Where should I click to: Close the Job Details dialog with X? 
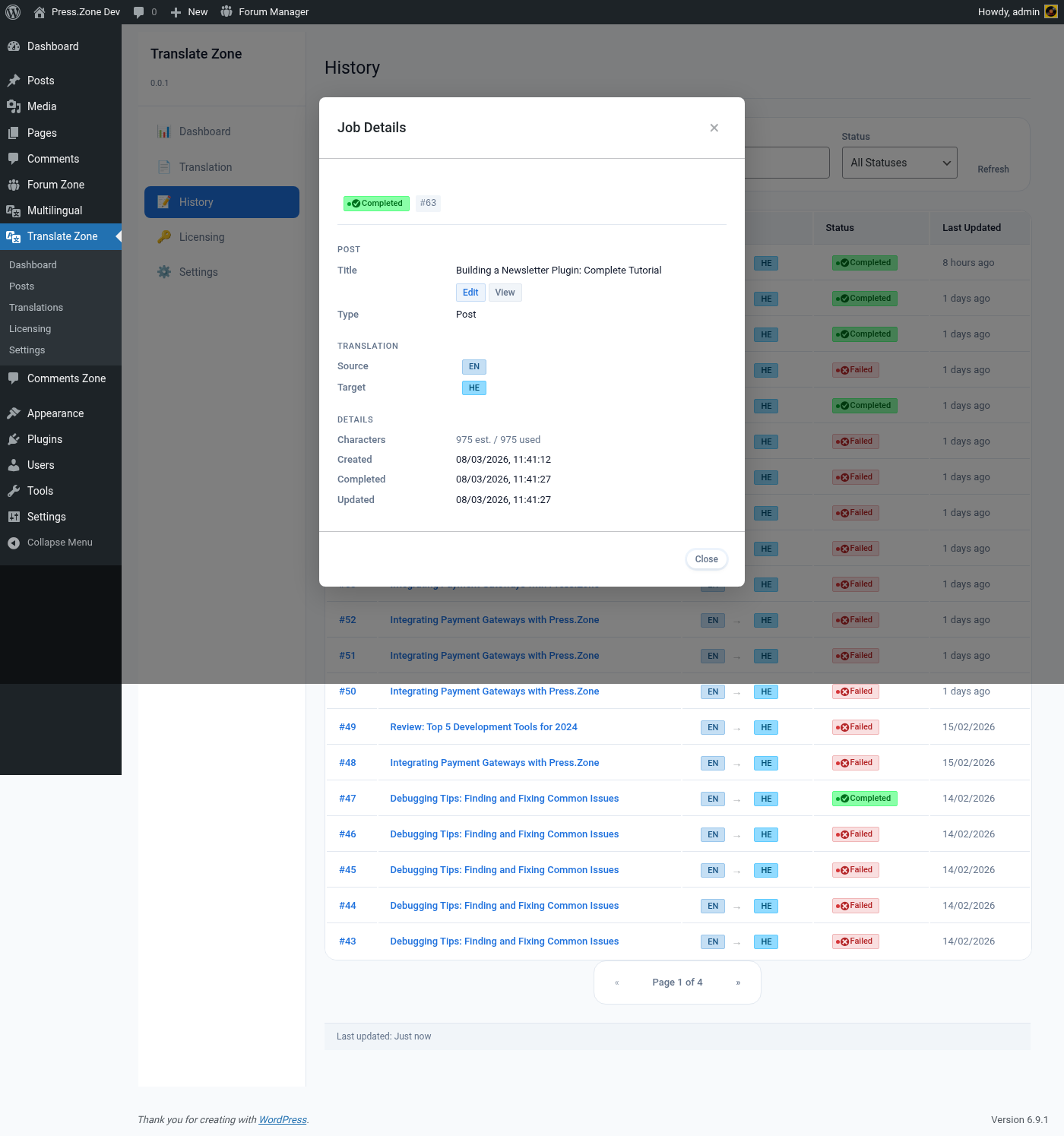[714, 128]
